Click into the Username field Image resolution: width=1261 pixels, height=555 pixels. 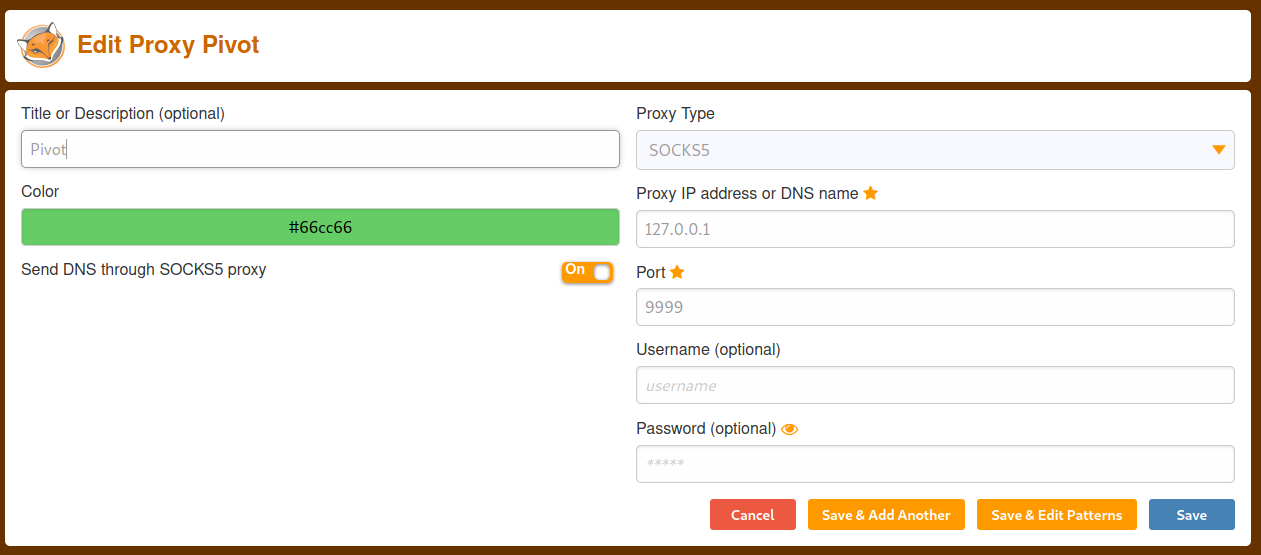coord(935,385)
